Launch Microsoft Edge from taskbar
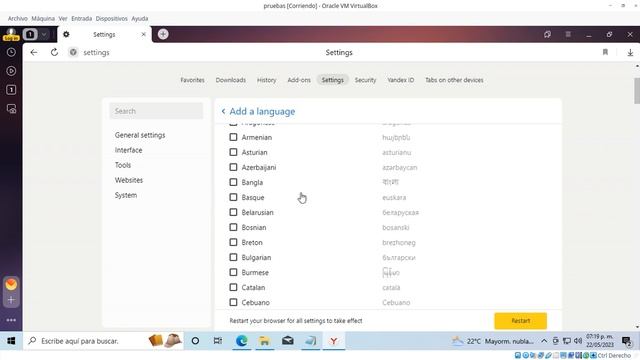The image size is (640, 360). (x=241, y=341)
